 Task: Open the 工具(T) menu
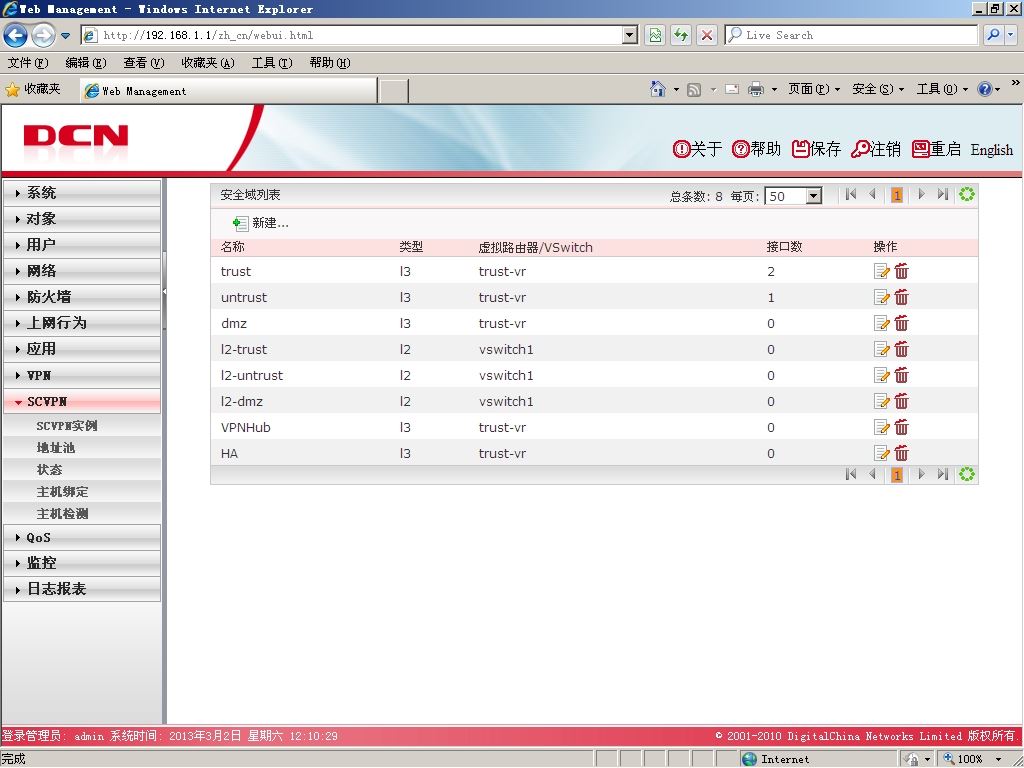272,63
